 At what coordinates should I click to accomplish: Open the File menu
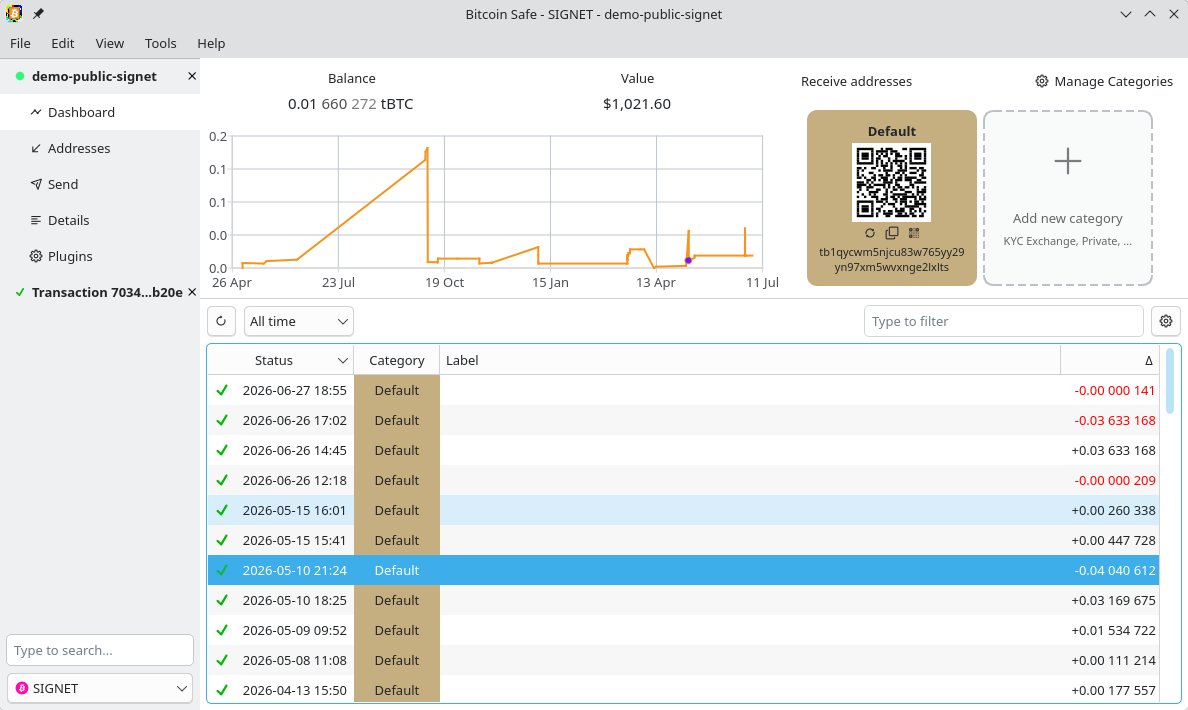pyautogui.click(x=20, y=43)
